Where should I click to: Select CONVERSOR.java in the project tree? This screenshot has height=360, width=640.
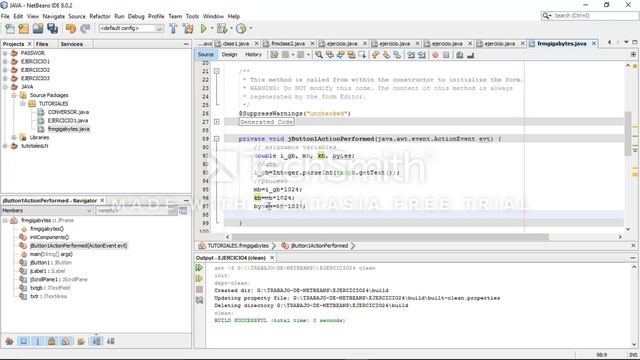pyautogui.click(x=68, y=112)
